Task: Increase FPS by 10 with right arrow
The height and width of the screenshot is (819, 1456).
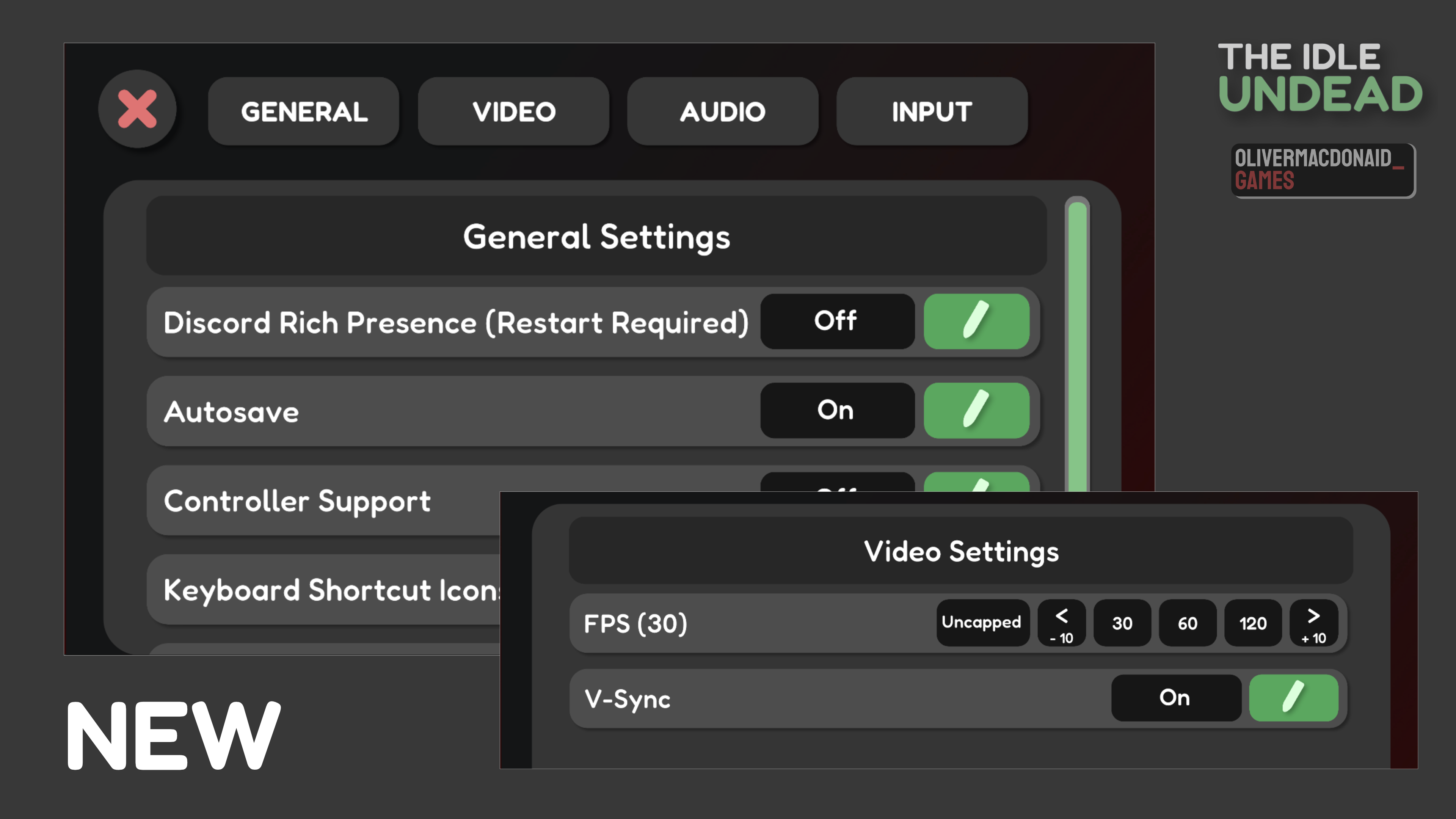Action: [x=1313, y=623]
